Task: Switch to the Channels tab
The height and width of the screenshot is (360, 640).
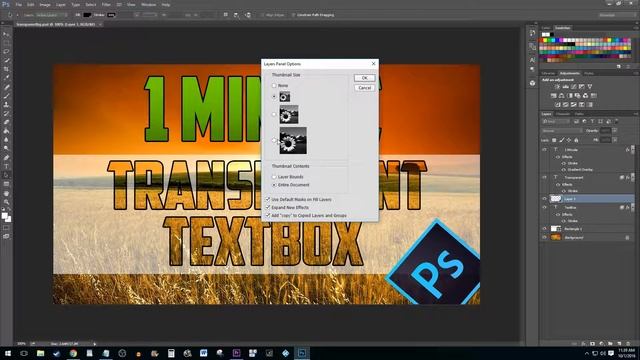Action: coord(563,114)
